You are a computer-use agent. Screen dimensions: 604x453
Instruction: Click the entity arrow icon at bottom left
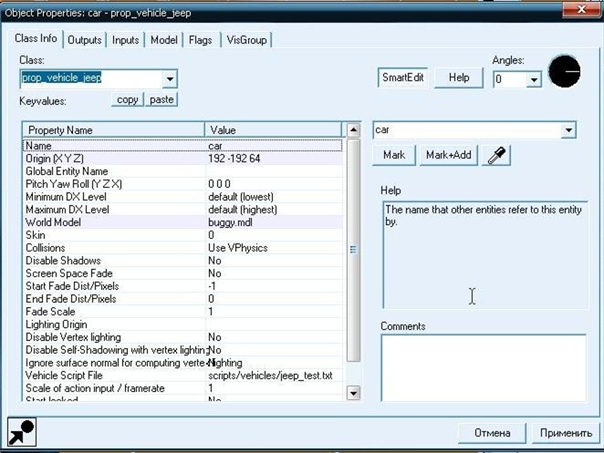pos(22,432)
